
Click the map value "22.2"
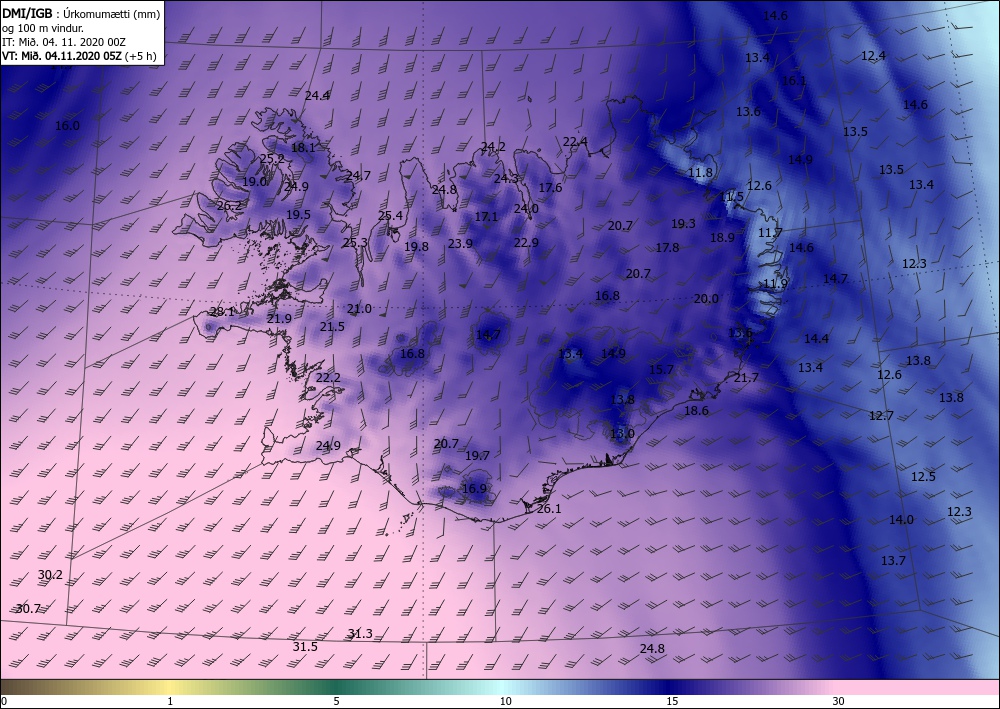(x=328, y=377)
